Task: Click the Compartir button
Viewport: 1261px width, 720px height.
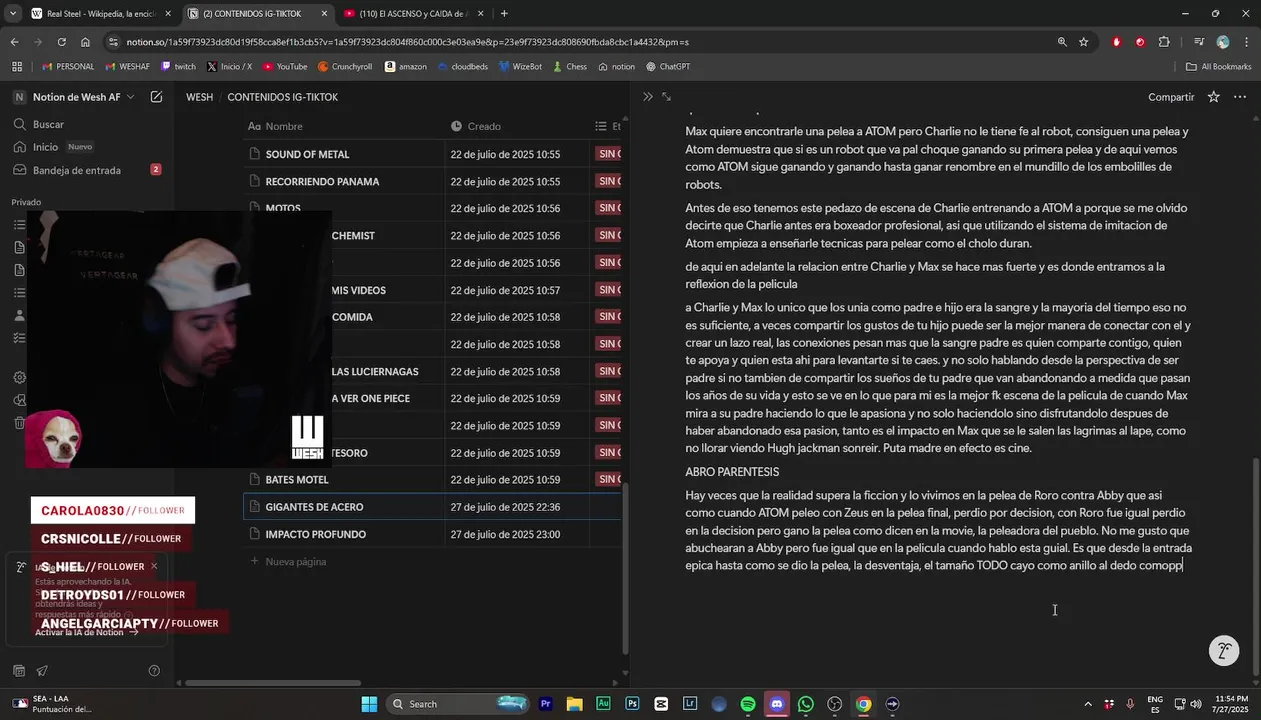Action: point(1171,97)
